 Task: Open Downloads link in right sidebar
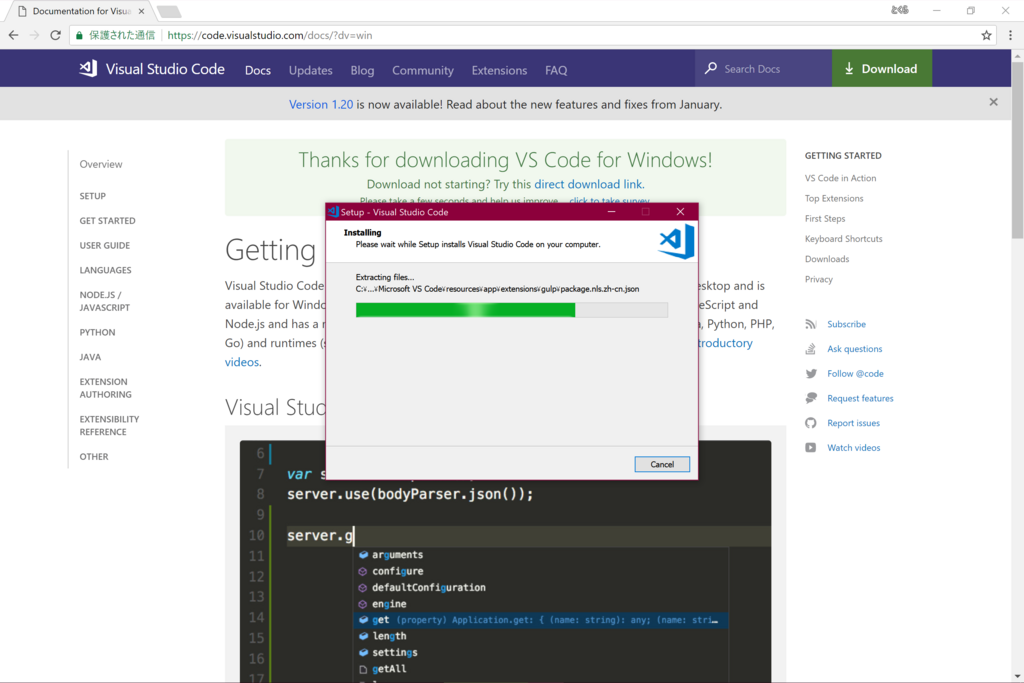tap(827, 259)
